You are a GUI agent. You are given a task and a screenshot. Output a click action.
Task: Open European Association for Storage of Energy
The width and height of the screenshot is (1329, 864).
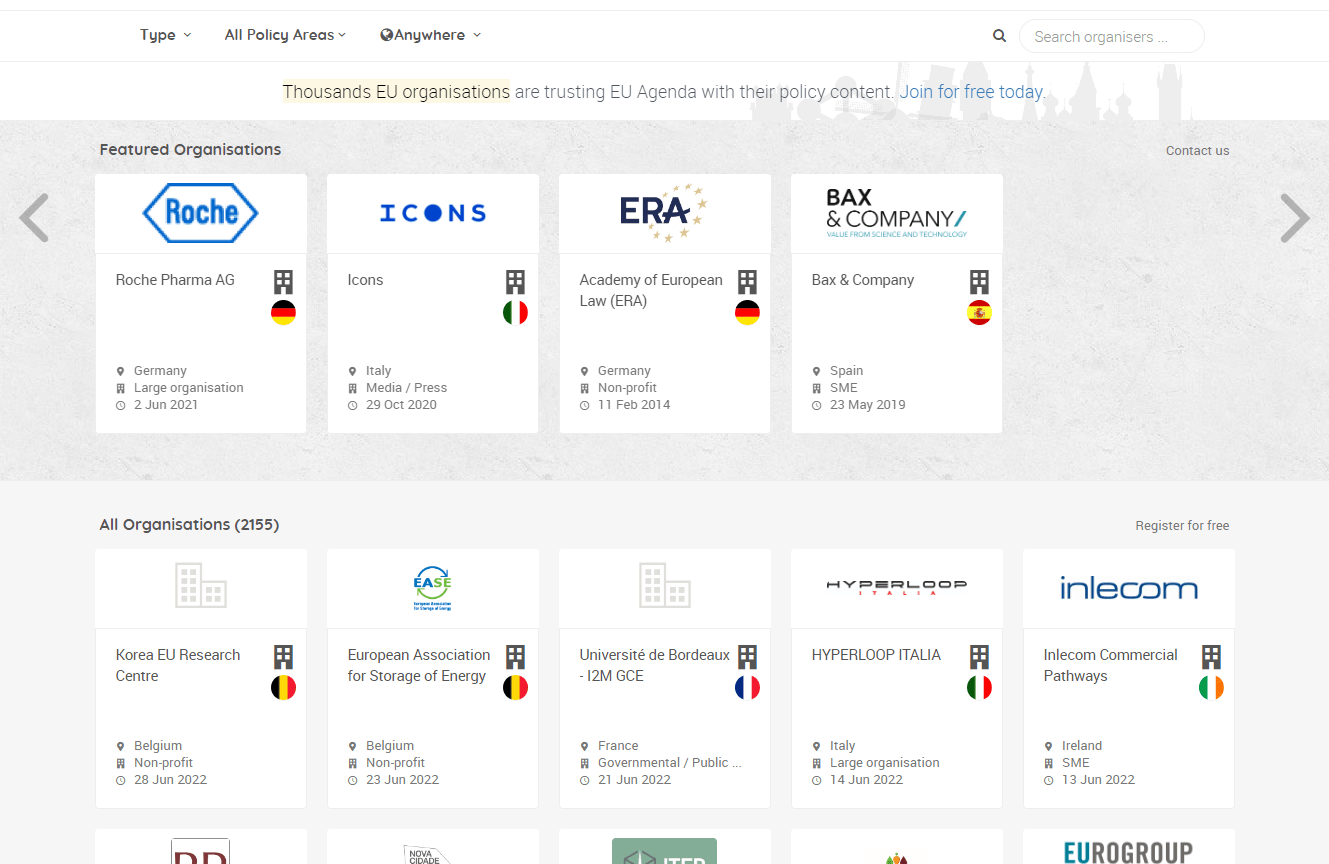(419, 665)
